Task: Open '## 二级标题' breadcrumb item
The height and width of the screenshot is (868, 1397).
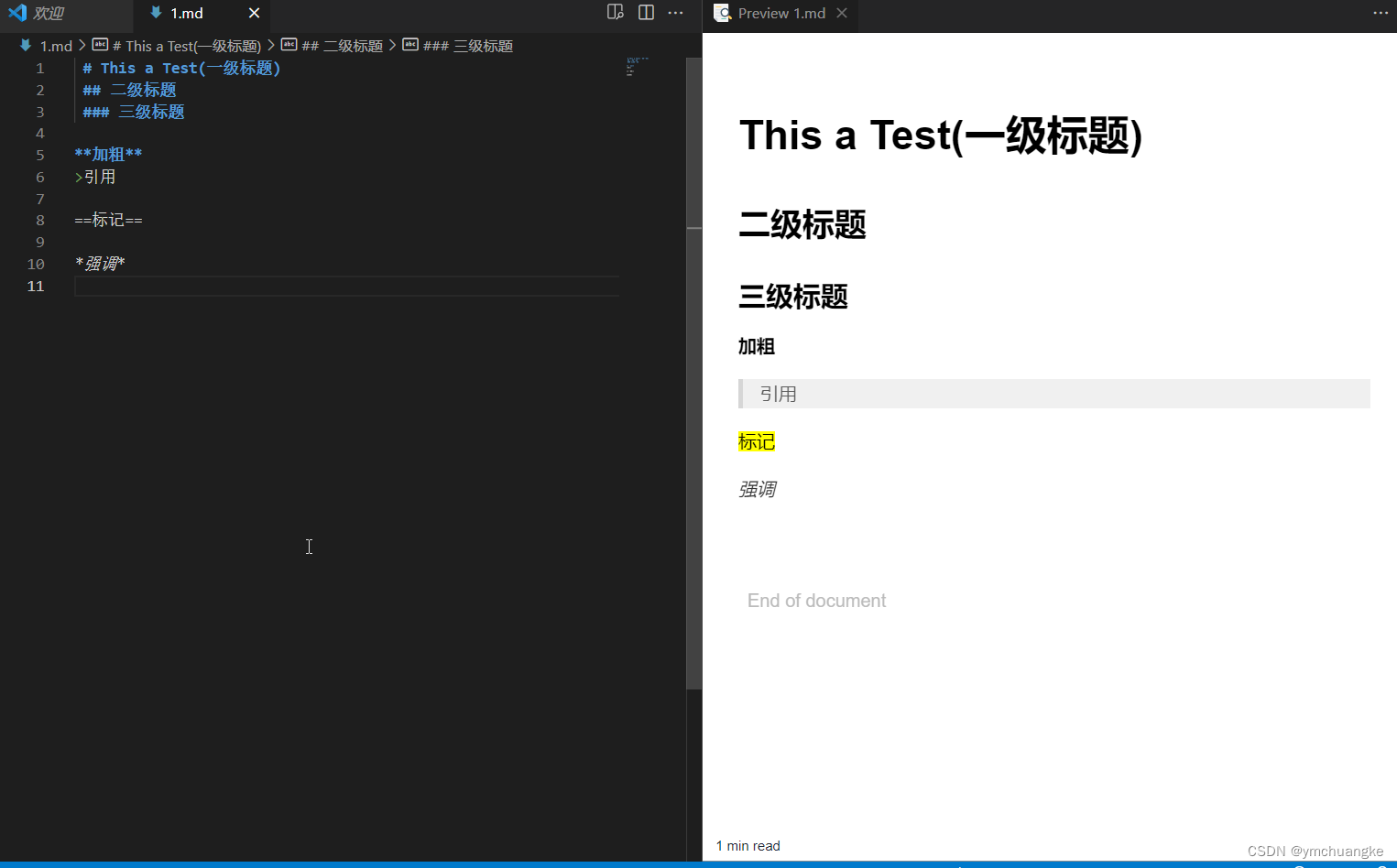Action: coord(332,46)
